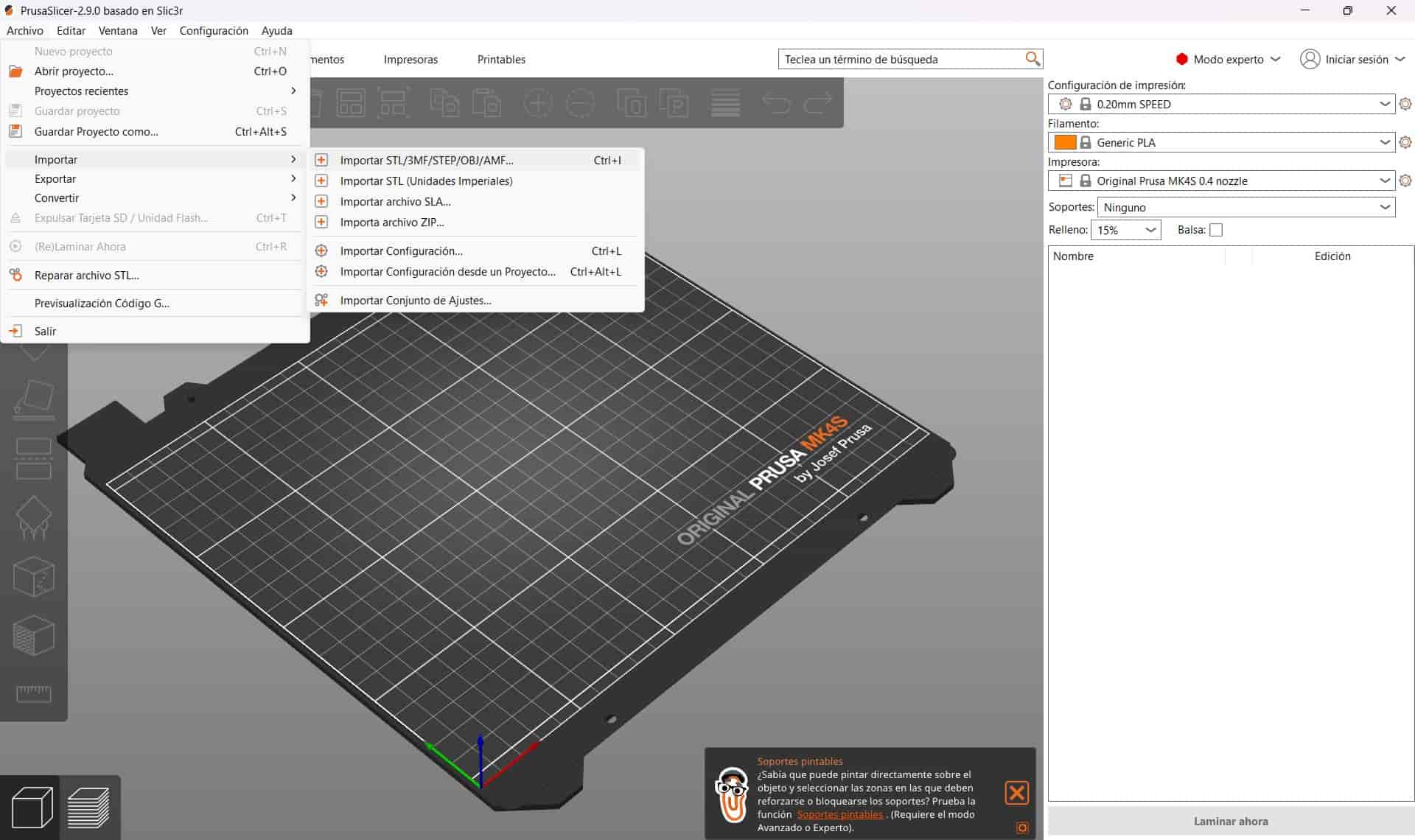
Task: Open the Editar menu
Action: click(71, 30)
